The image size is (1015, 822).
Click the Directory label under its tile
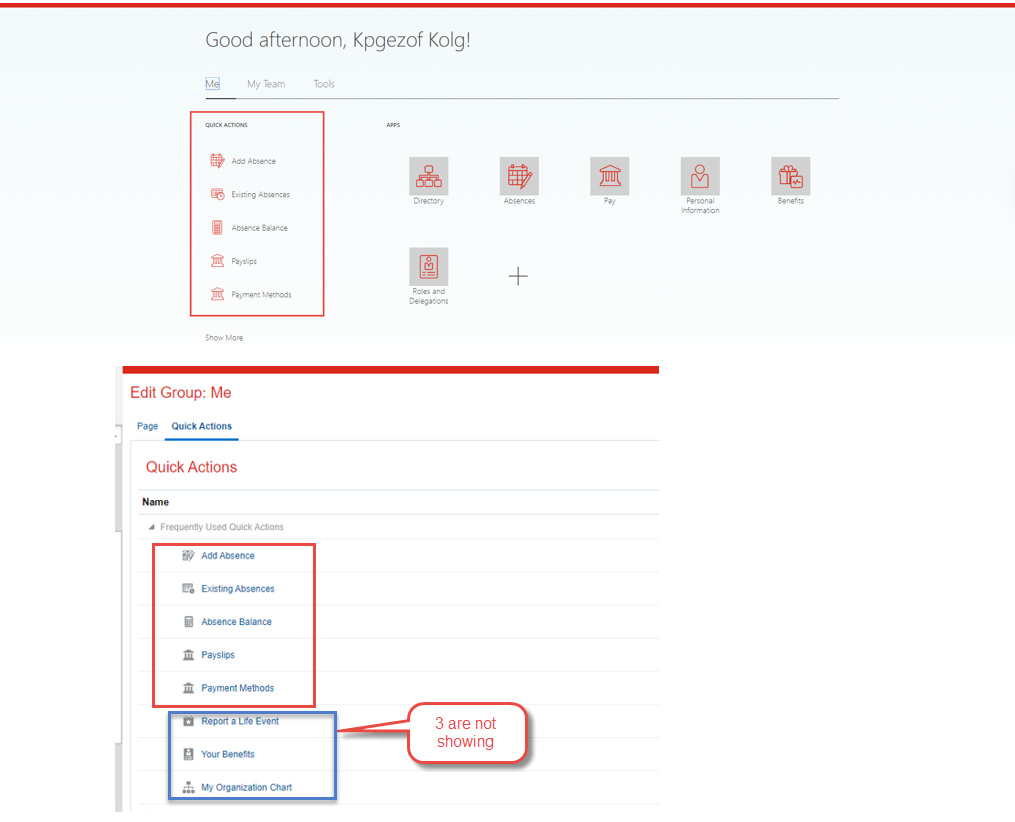(429, 201)
